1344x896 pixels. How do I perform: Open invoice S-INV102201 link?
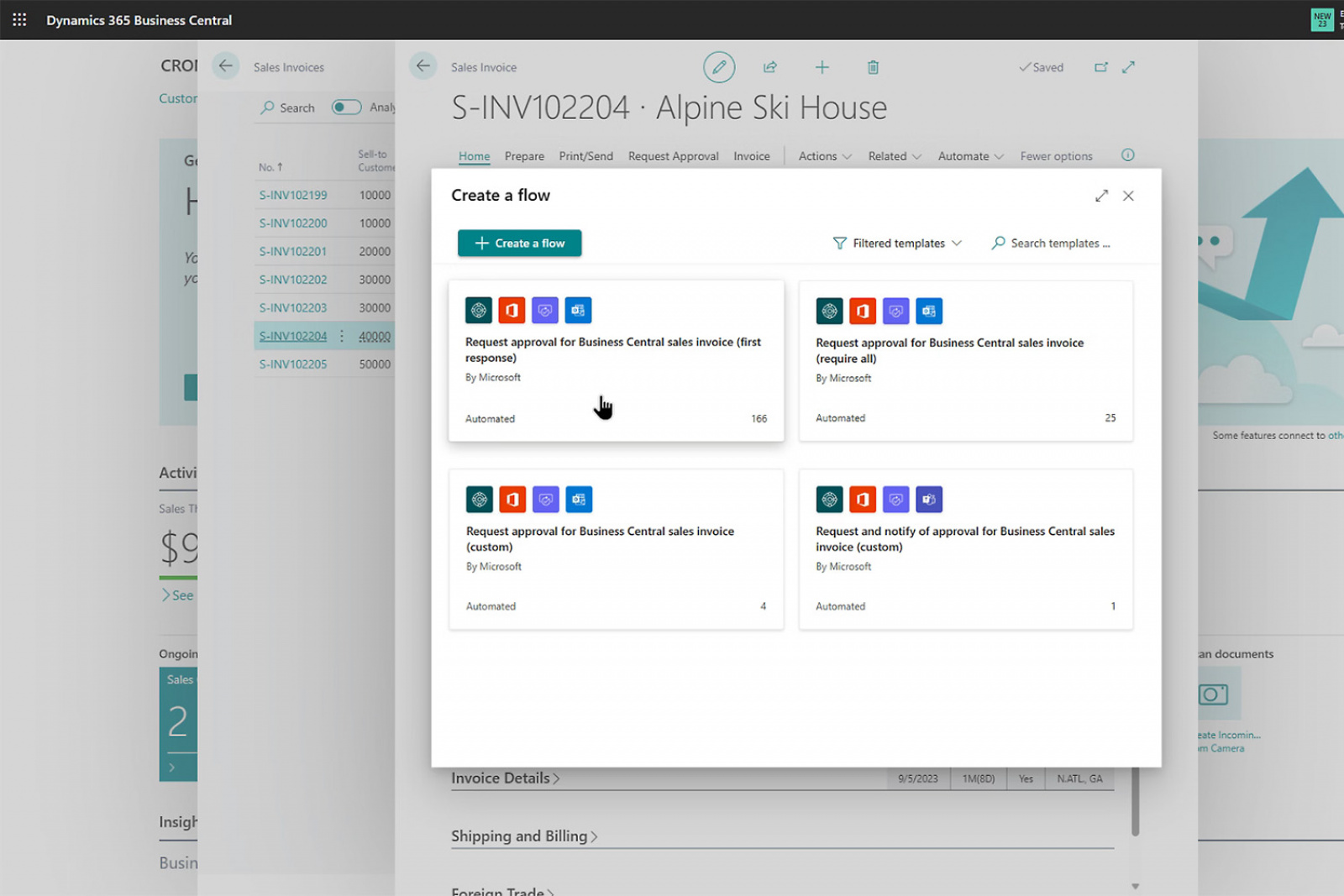293,252
